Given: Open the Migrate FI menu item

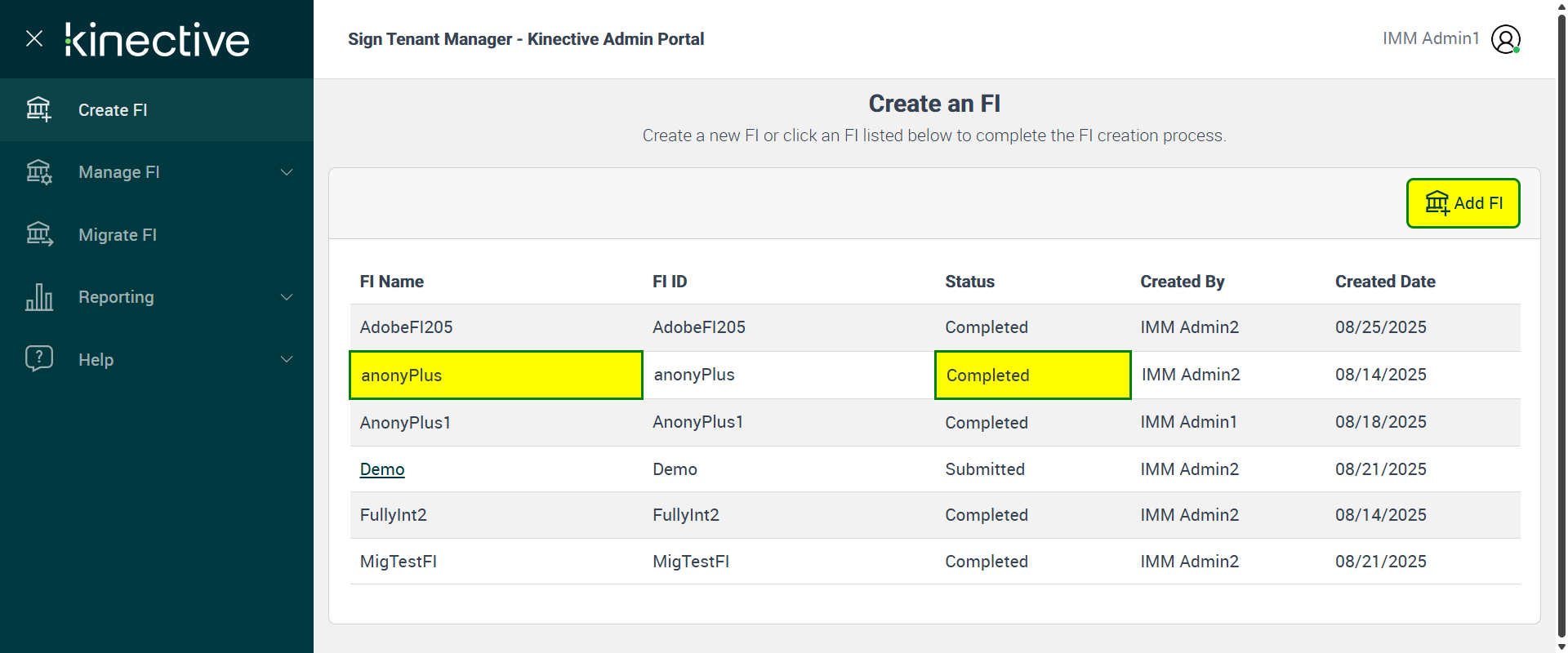Looking at the screenshot, I should [118, 235].
